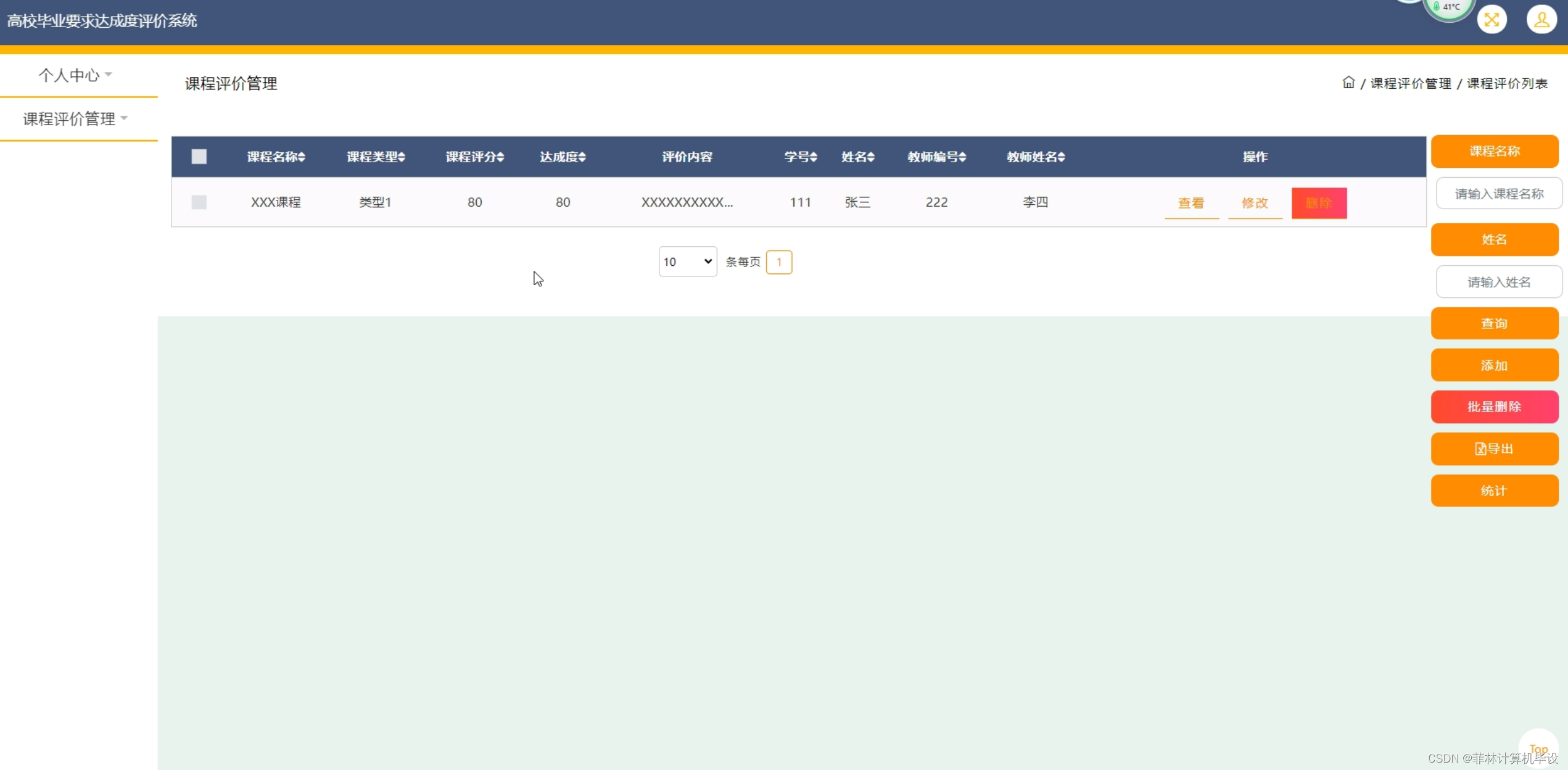The height and width of the screenshot is (770, 1568).
Task: Click the fullscreen toggle icon in the header
Action: point(1492,20)
